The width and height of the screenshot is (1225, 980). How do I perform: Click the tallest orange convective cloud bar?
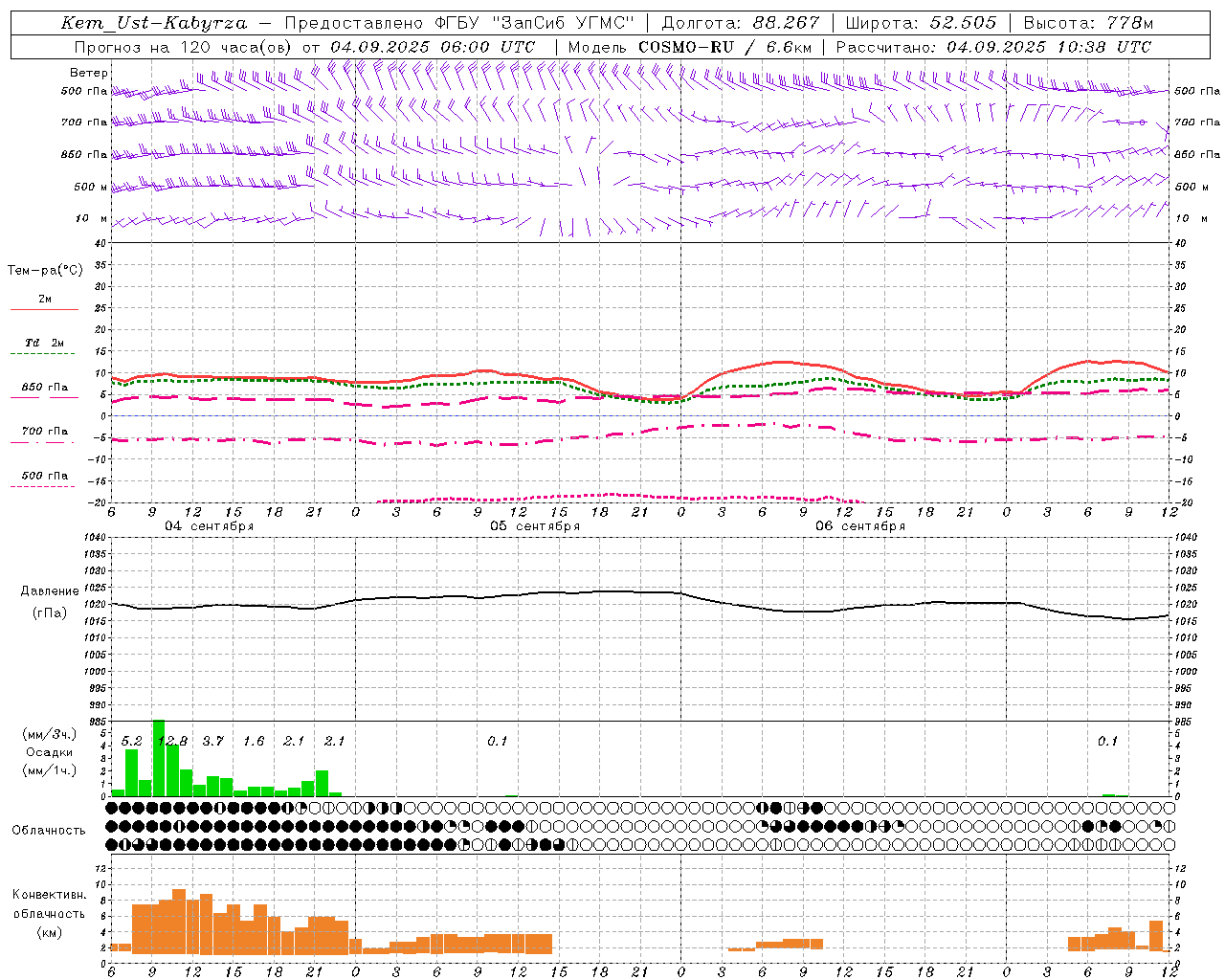[179, 922]
